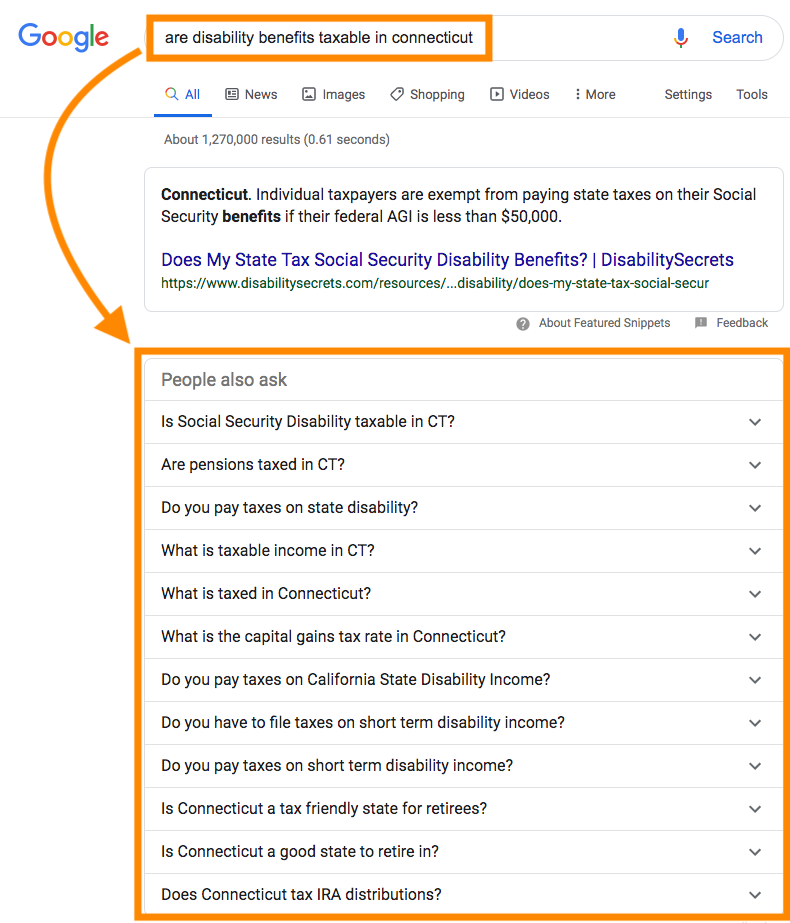Select the All results tab
The height and width of the screenshot is (923, 790).
click(x=182, y=95)
